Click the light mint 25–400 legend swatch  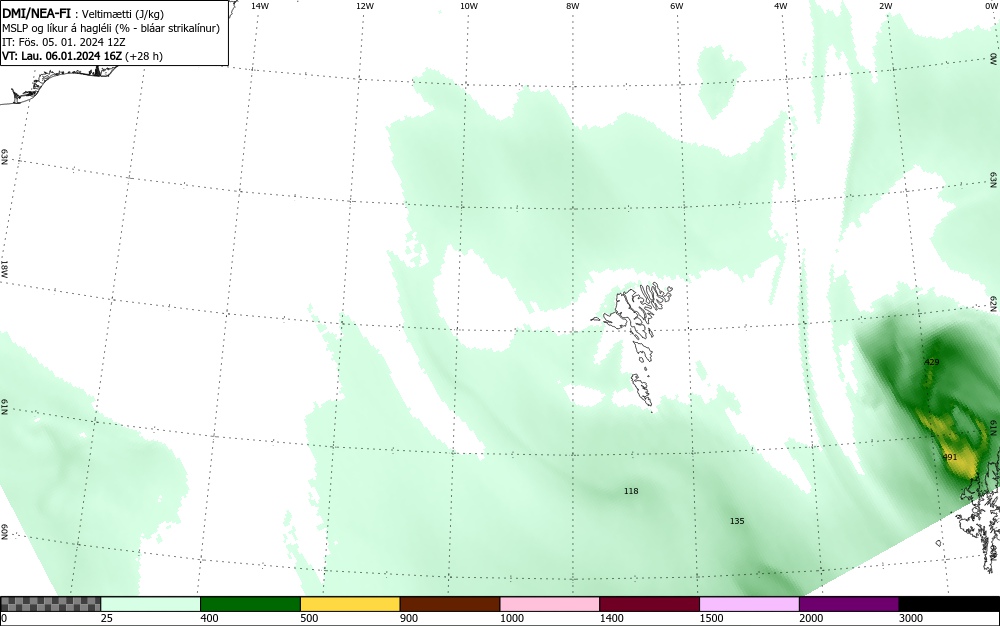coord(151,604)
